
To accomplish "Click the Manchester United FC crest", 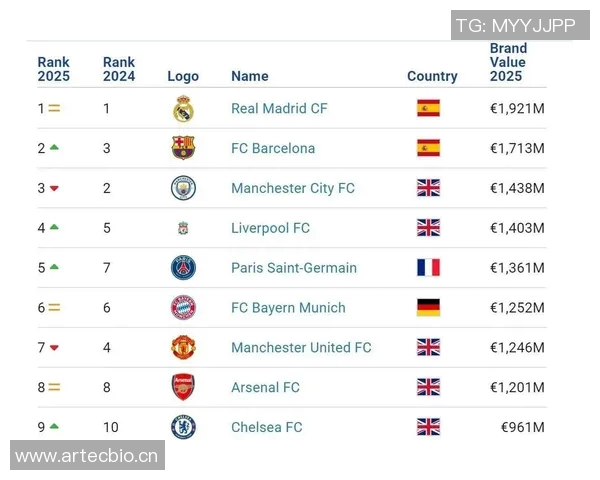I will pos(183,348).
